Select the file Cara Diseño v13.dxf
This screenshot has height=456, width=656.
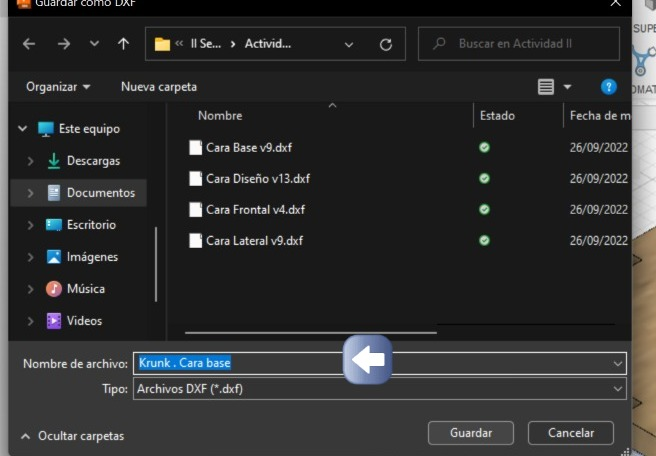(x=258, y=179)
